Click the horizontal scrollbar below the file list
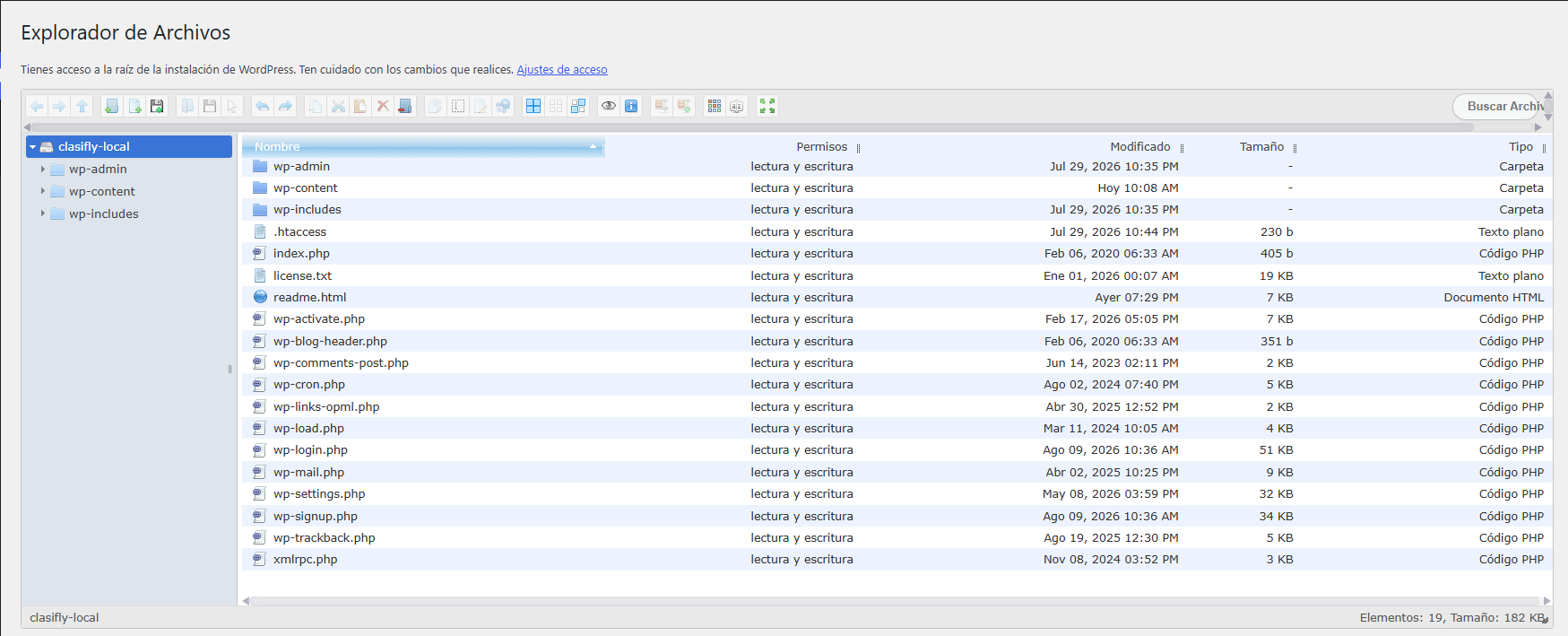Viewport: 1568px width, 636px height. [895, 601]
